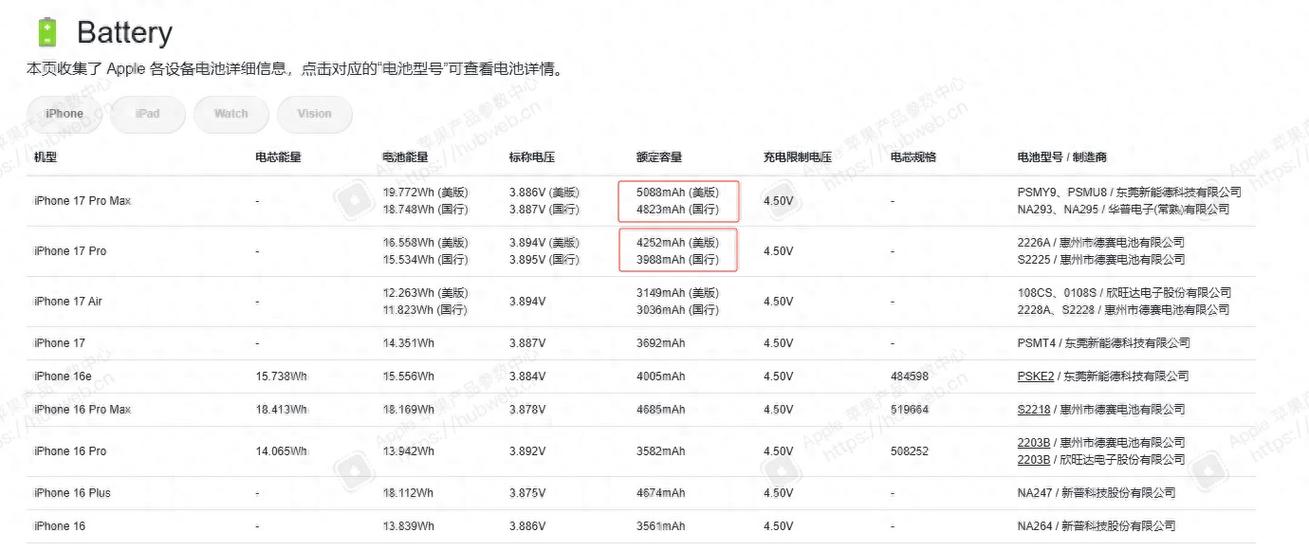Screen dimensions: 1309x551
Task: Select the iPhone tab
Action: (64, 114)
